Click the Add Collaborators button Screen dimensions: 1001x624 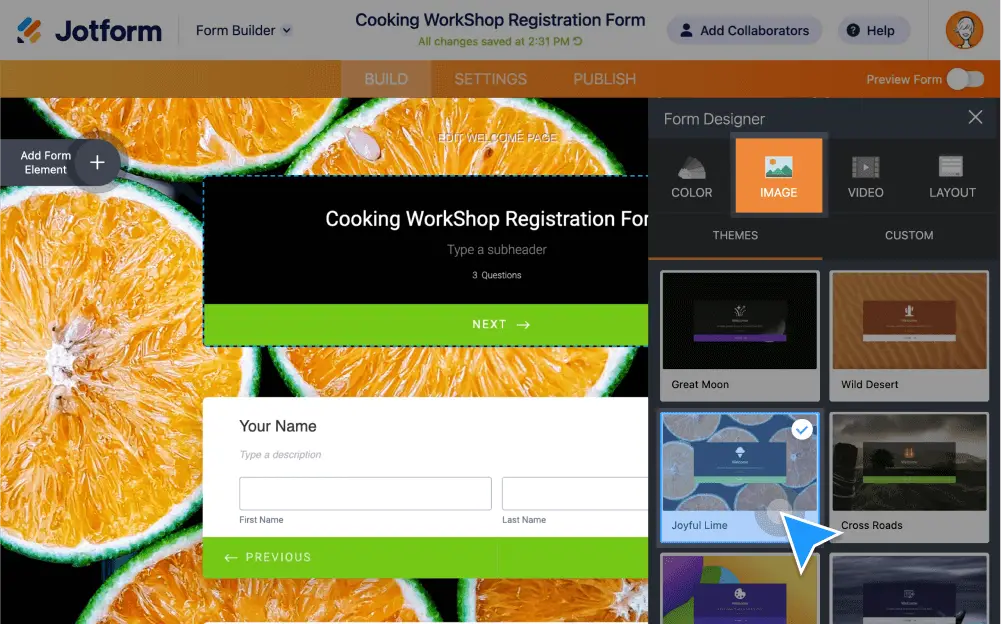[x=744, y=30]
